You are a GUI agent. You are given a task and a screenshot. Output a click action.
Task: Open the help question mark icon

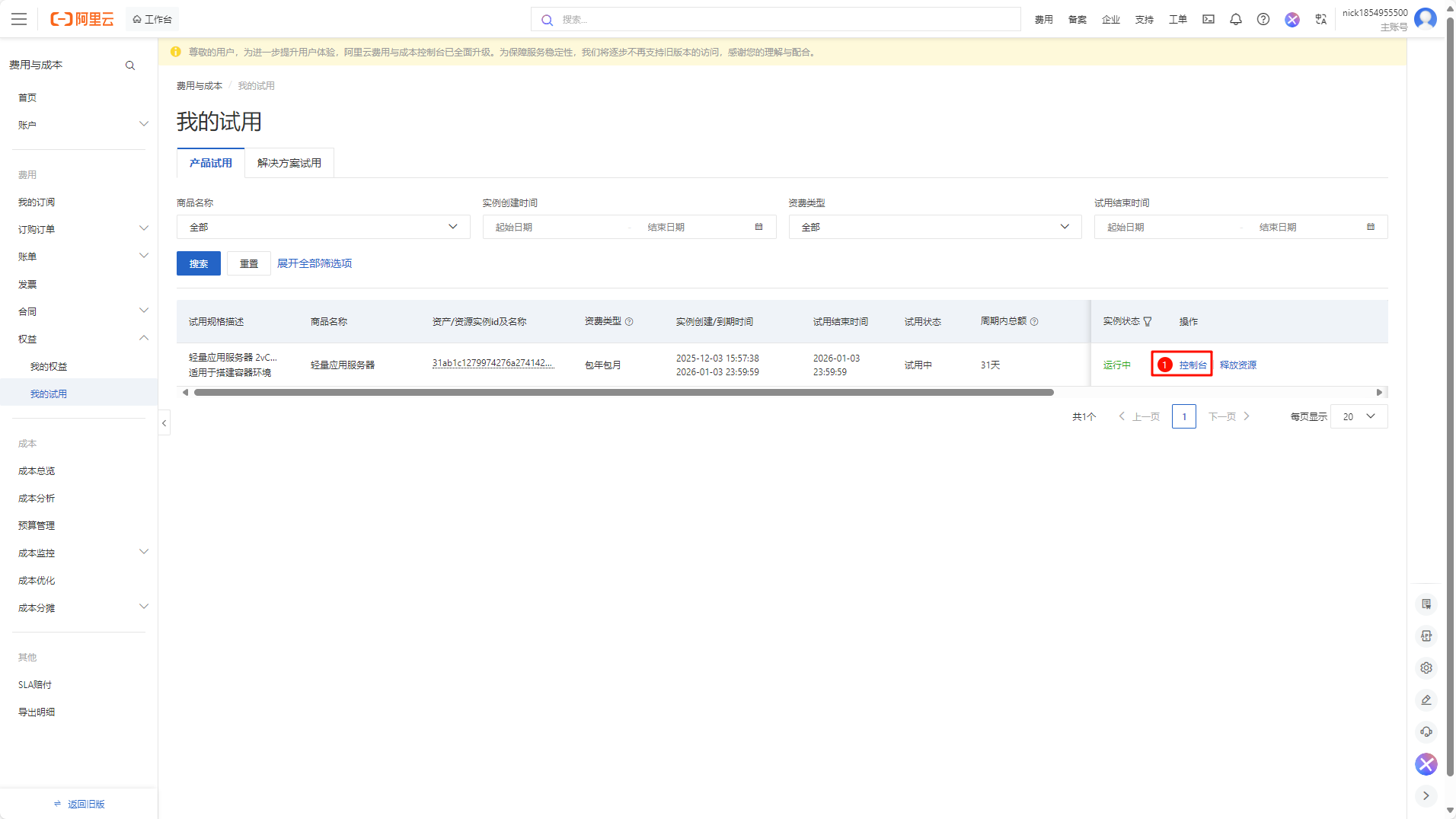(1263, 19)
